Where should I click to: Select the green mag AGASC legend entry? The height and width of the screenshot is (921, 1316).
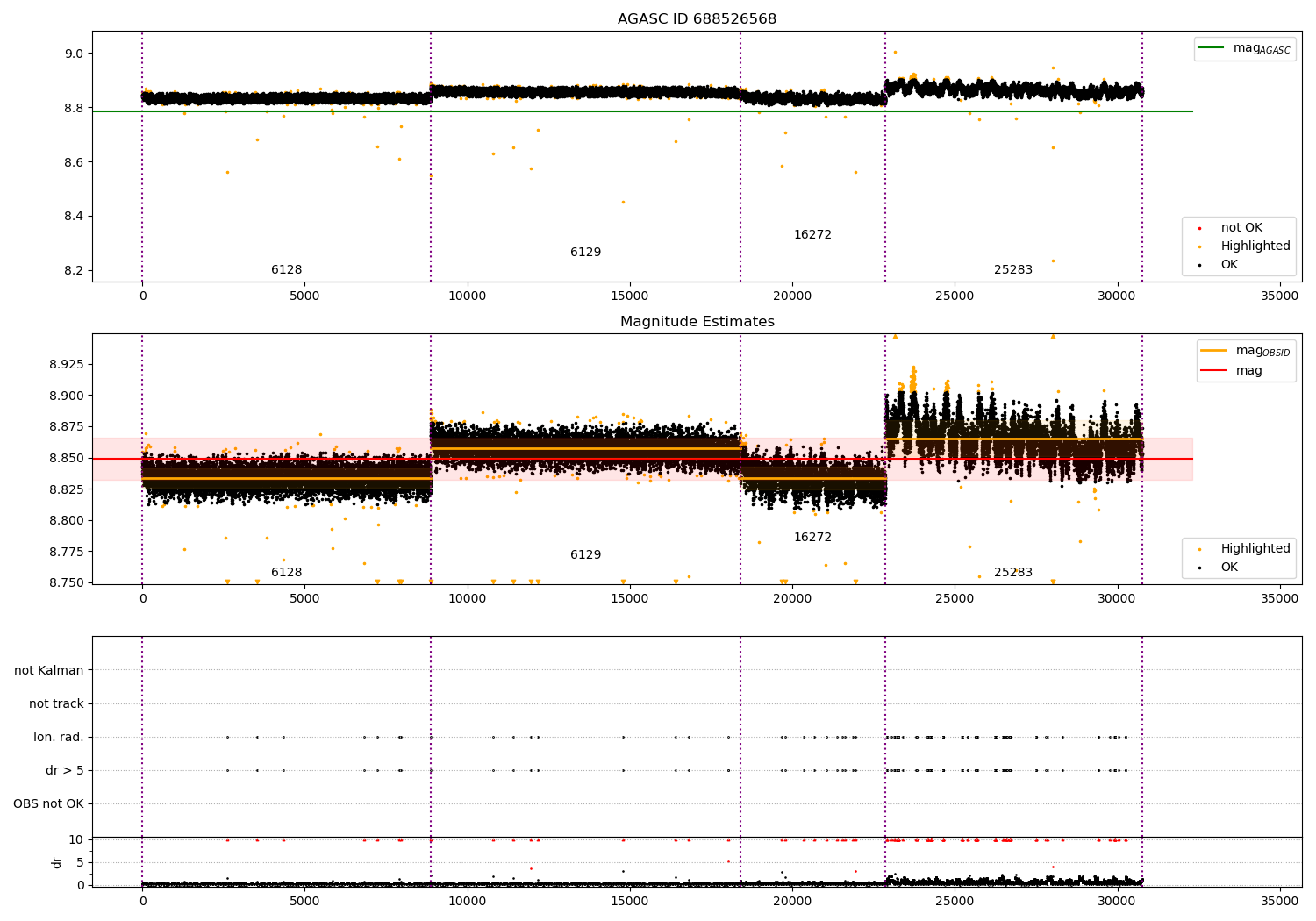tap(1244, 48)
